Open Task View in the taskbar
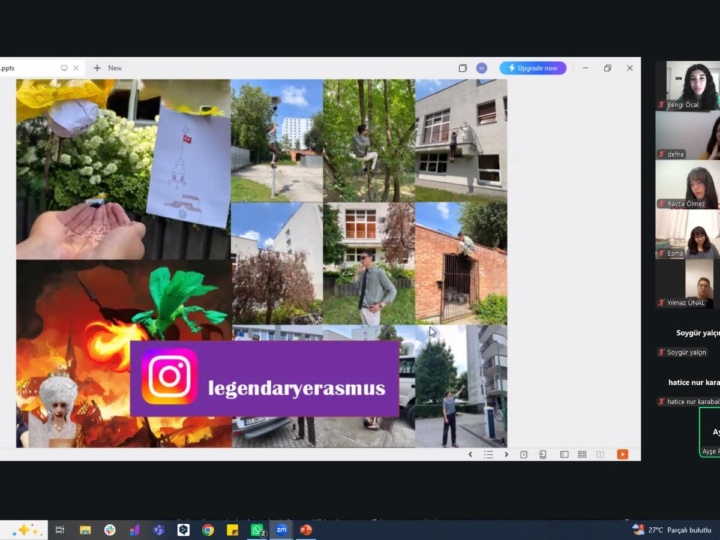 tap(60, 530)
